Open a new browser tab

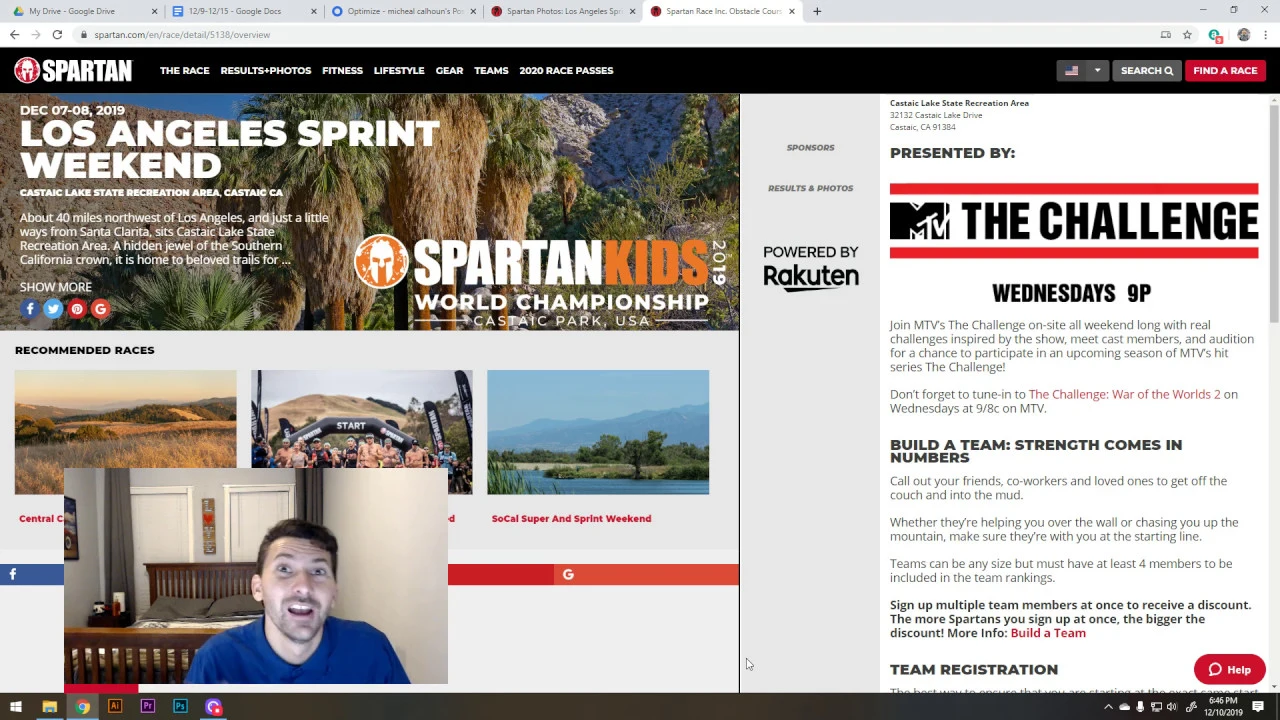coord(817,11)
